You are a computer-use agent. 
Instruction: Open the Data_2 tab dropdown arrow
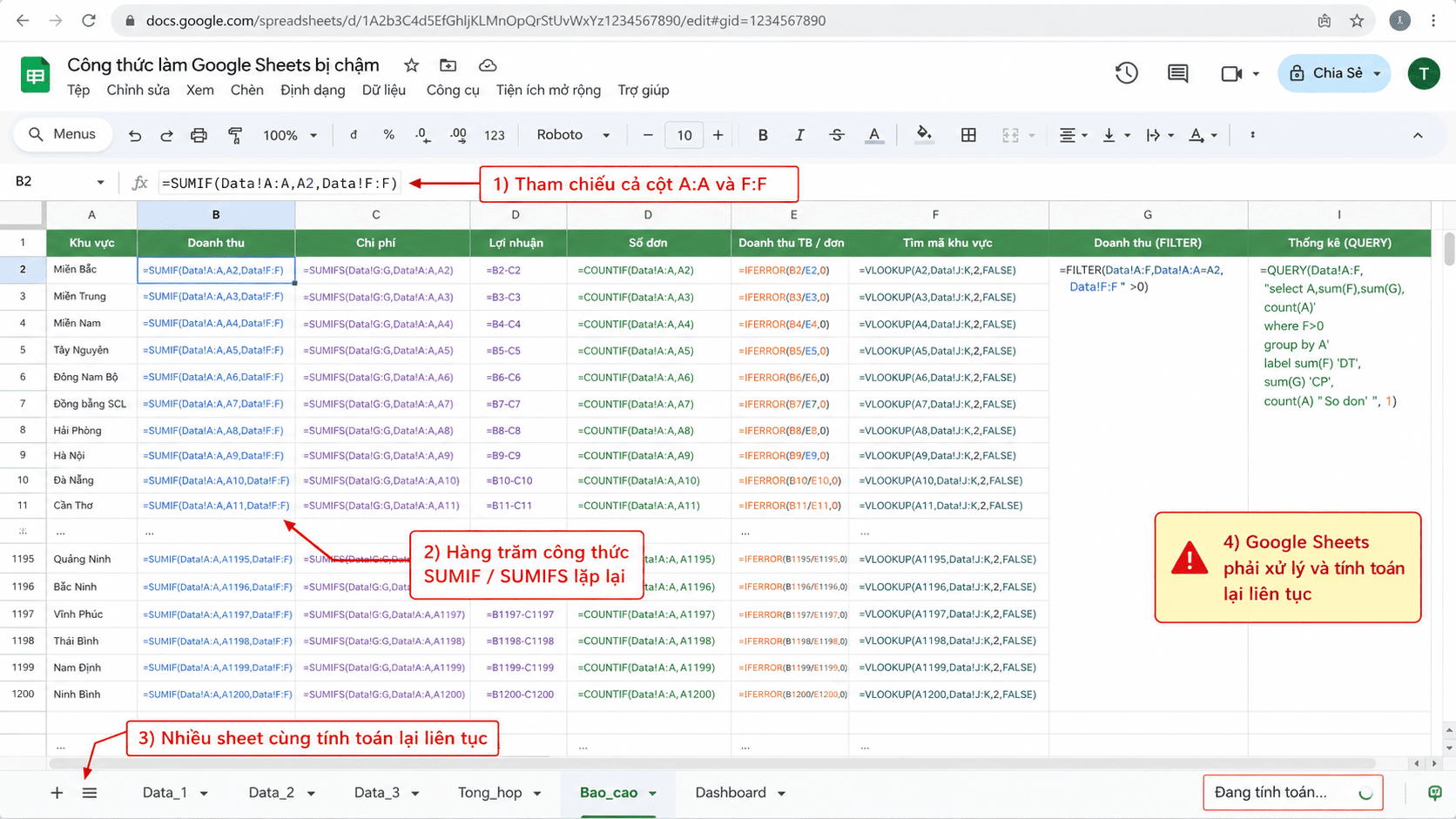[311, 794]
